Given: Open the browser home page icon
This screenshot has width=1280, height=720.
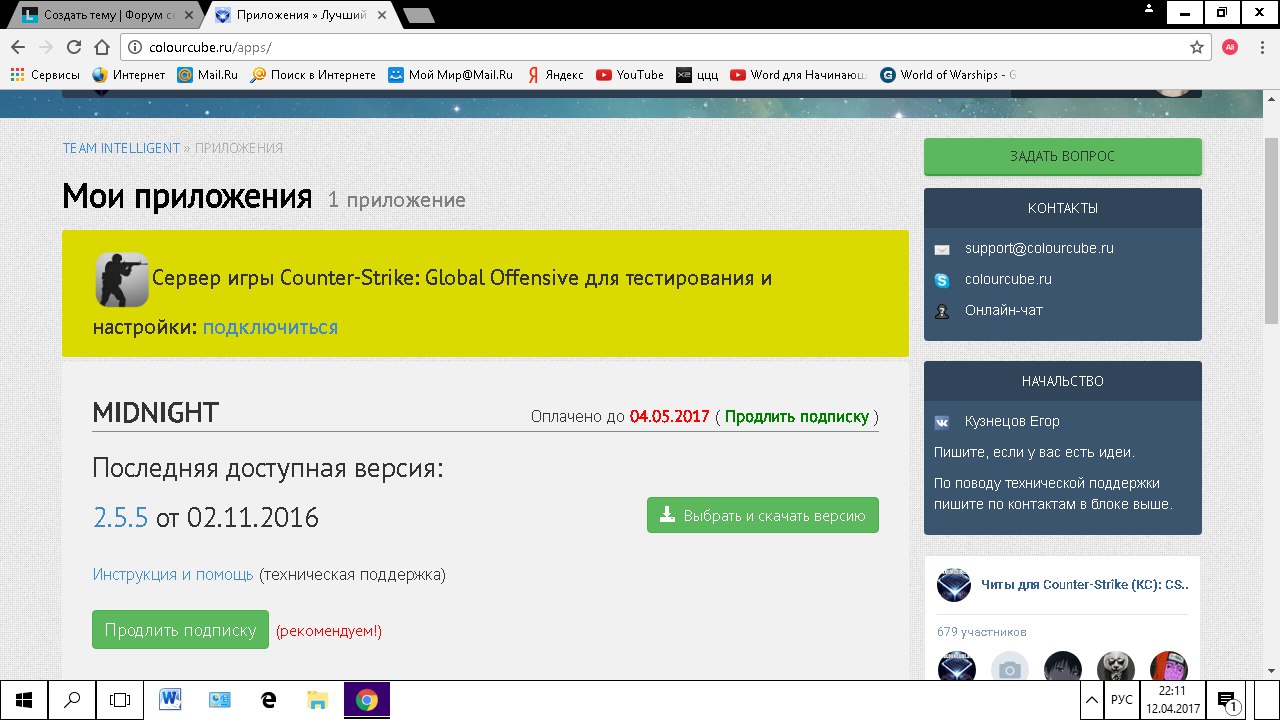Looking at the screenshot, I should (x=101, y=47).
